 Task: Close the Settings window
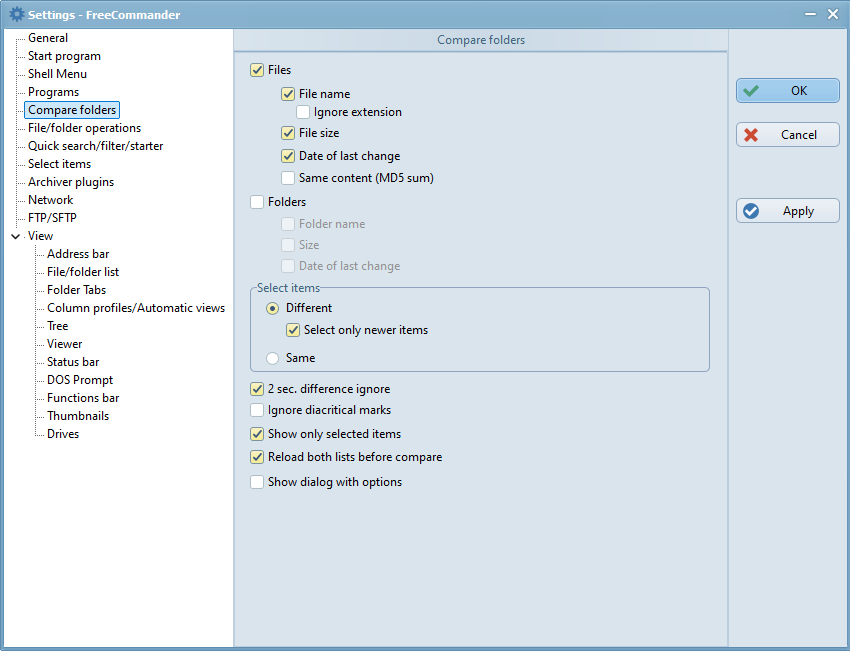click(x=833, y=14)
